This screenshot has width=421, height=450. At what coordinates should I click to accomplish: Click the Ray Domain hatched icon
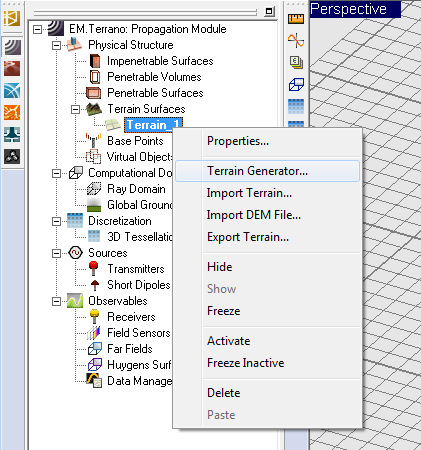[x=94, y=189]
